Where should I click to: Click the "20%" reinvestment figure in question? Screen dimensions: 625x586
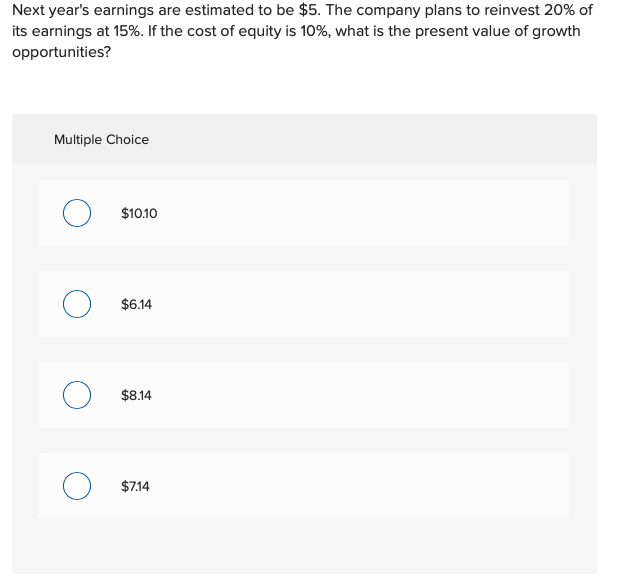point(560,10)
